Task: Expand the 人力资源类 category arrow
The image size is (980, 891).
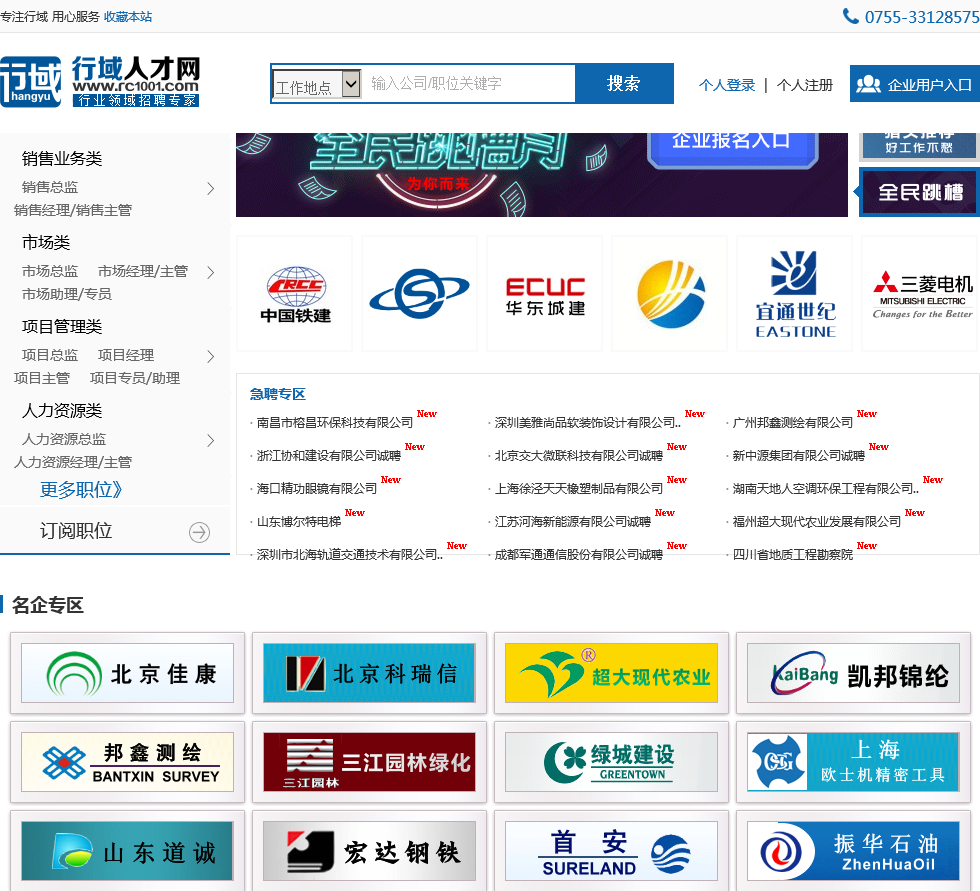Action: [211, 441]
